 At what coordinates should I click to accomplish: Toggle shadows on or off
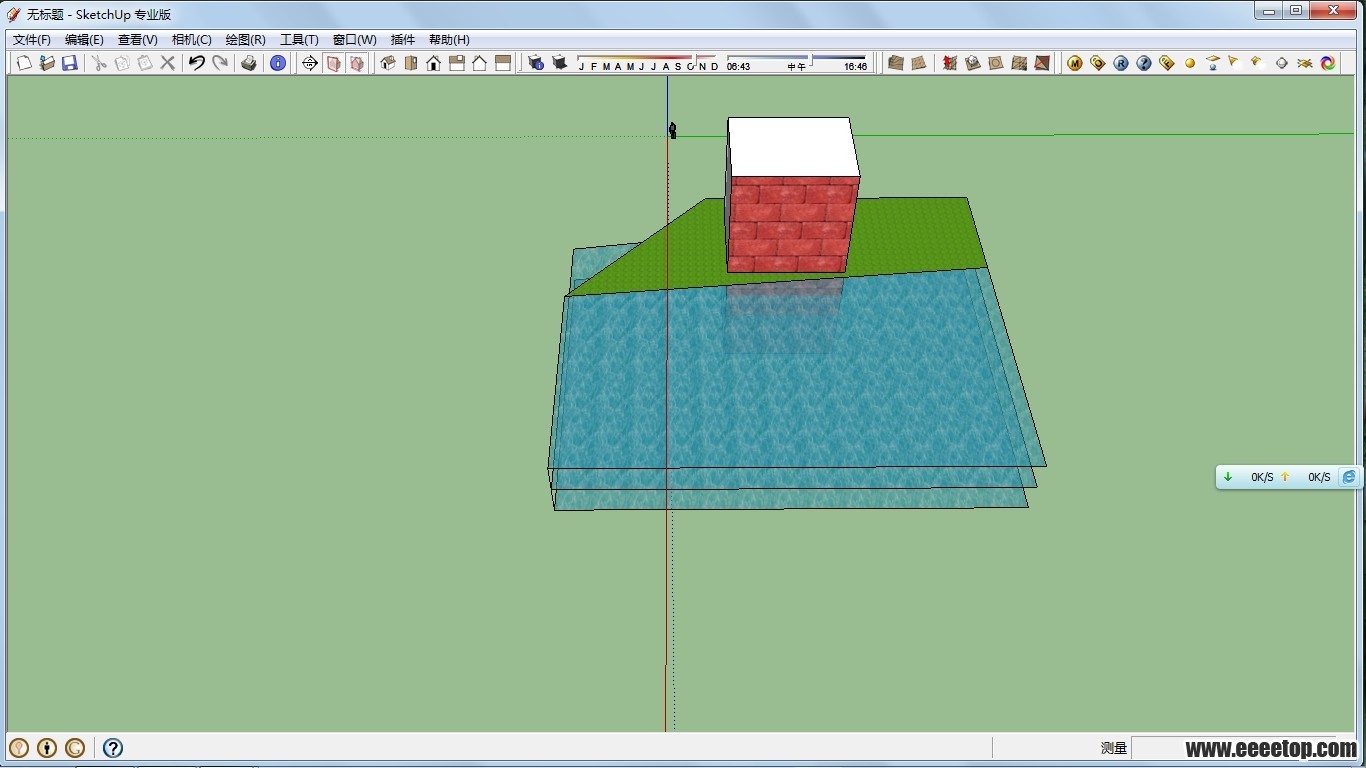click(559, 63)
